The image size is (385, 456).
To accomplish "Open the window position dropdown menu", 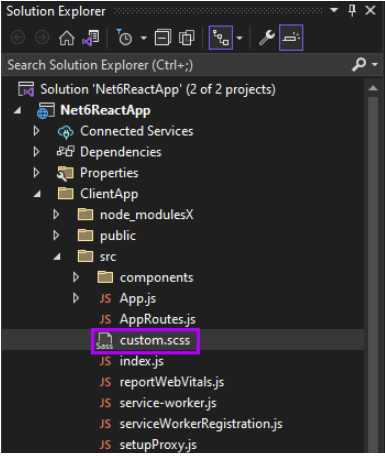I will click(334, 10).
